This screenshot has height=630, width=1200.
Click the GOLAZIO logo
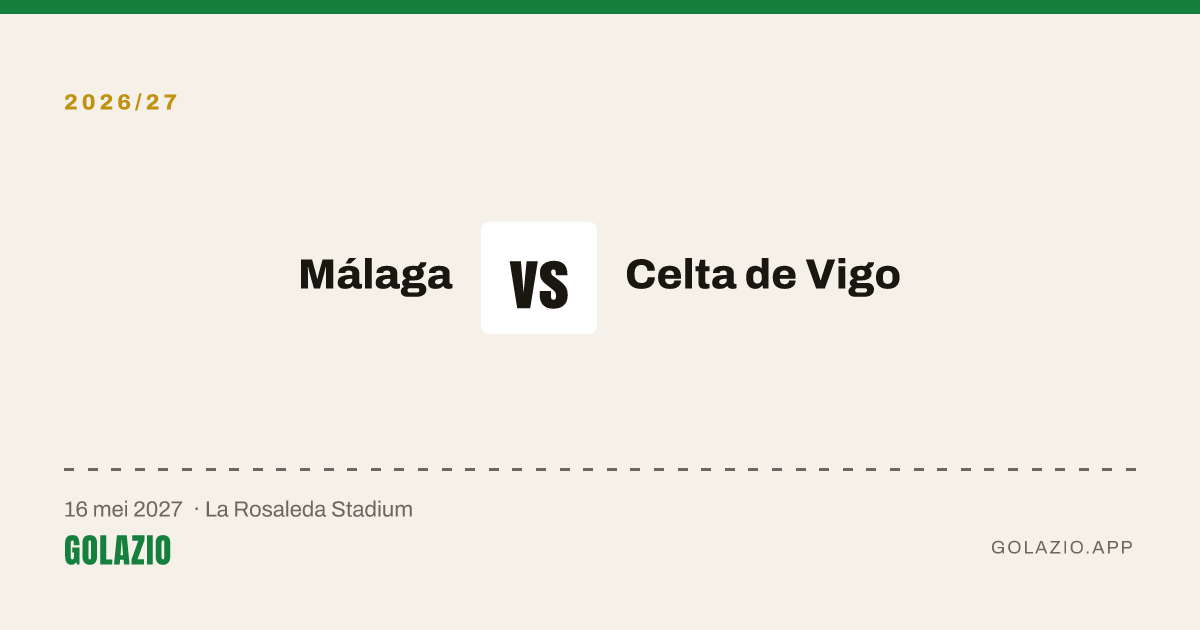tap(117, 550)
